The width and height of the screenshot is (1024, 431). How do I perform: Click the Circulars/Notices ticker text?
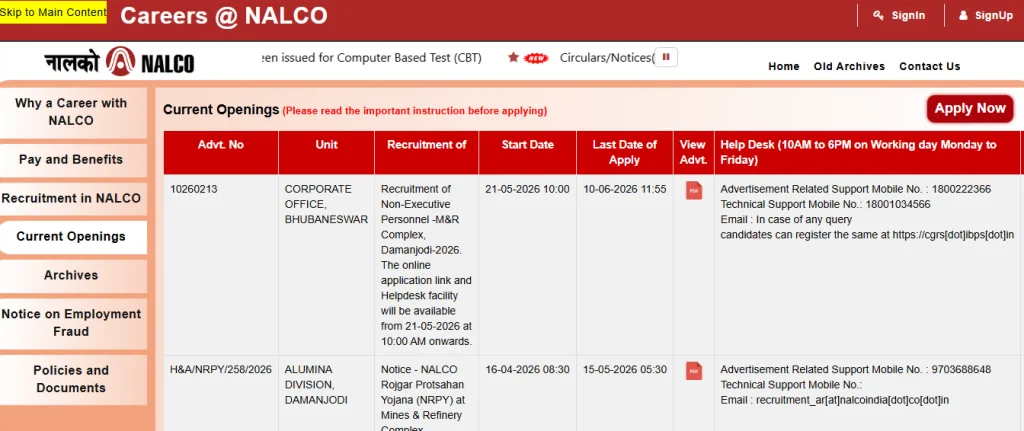[x=607, y=58]
